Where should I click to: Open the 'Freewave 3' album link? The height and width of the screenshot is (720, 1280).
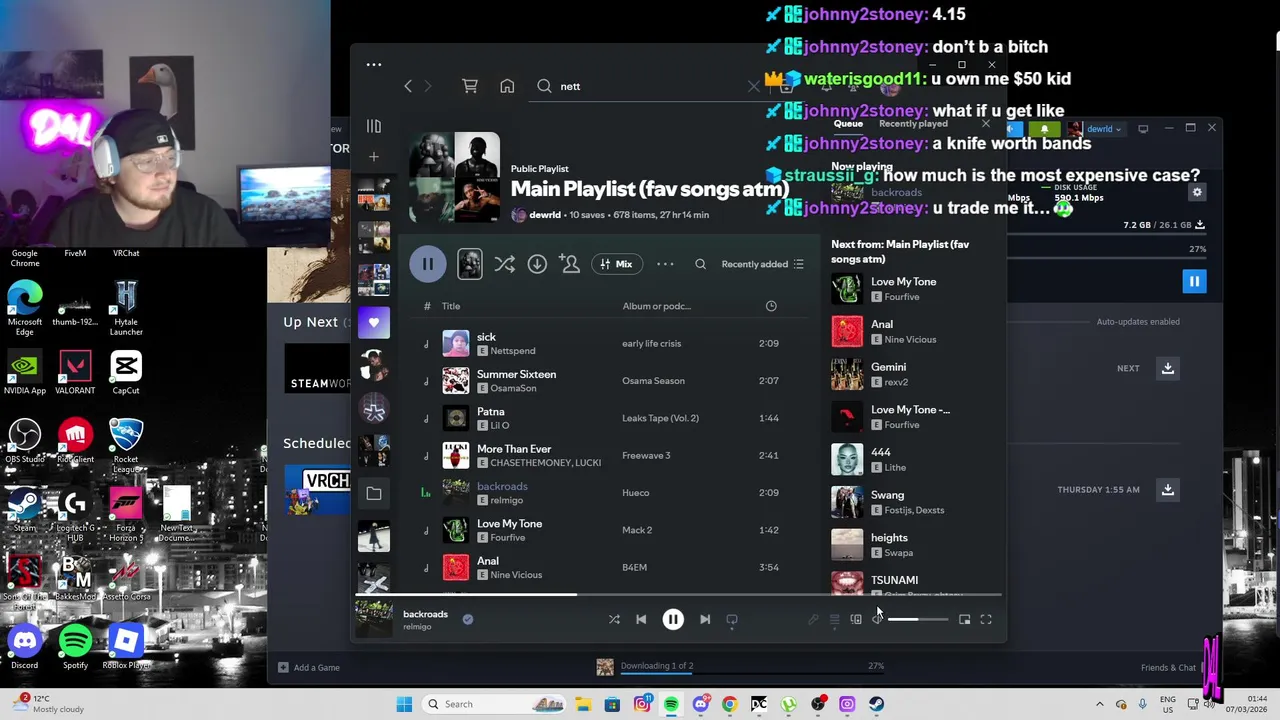coord(646,455)
